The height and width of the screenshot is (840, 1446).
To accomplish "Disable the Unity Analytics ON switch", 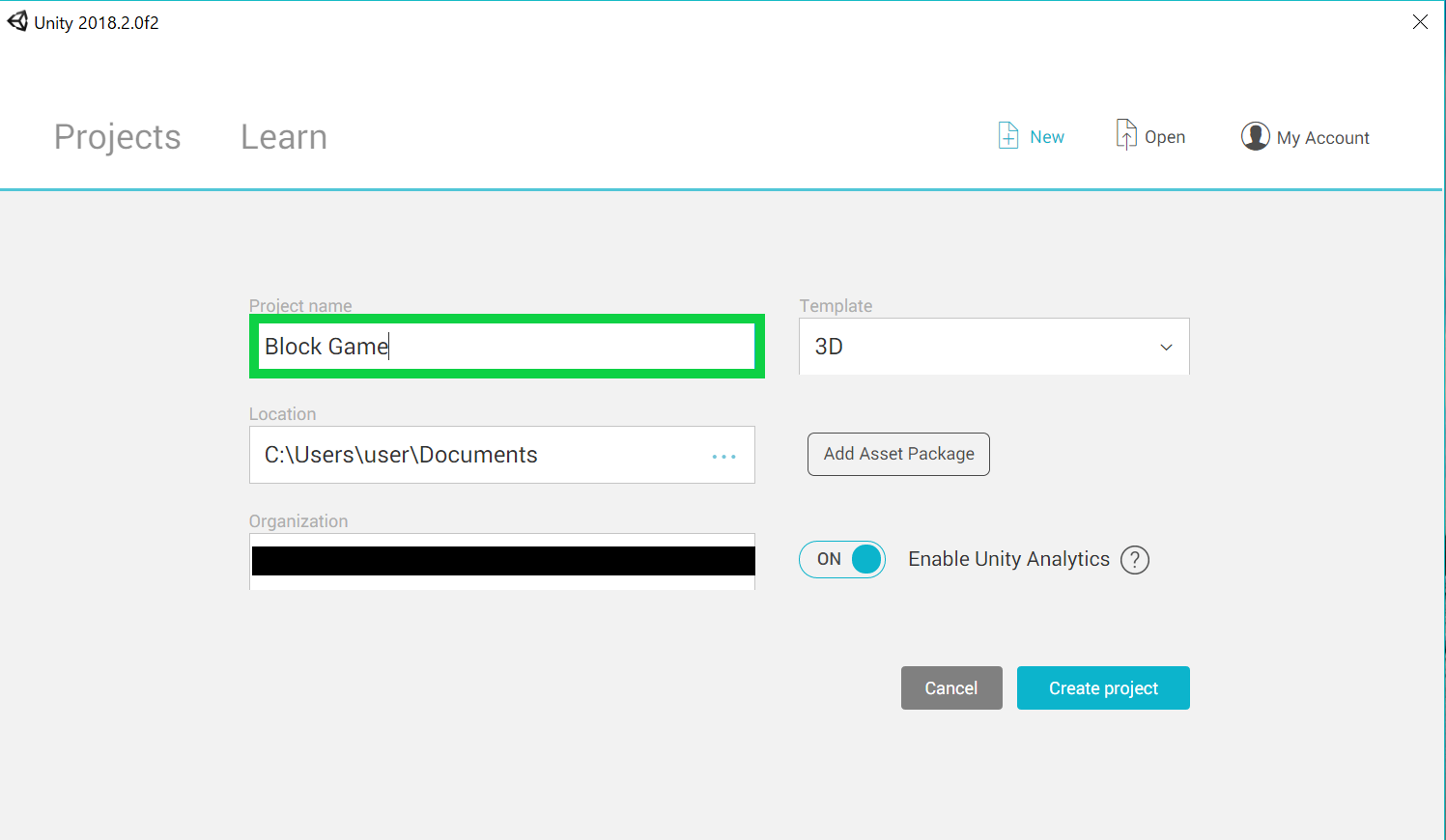I will 842,560.
